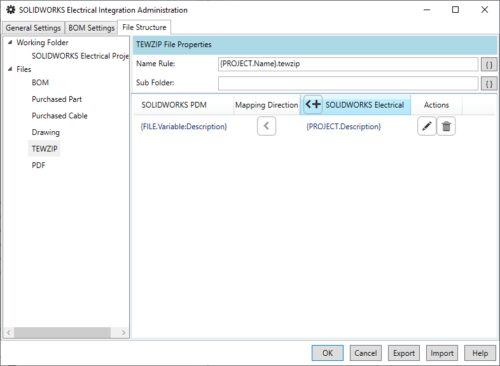Image resolution: width=500 pixels, height=366 pixels.
Task: Maximize the Integration Administration window
Action: pyautogui.click(x=455, y=10)
